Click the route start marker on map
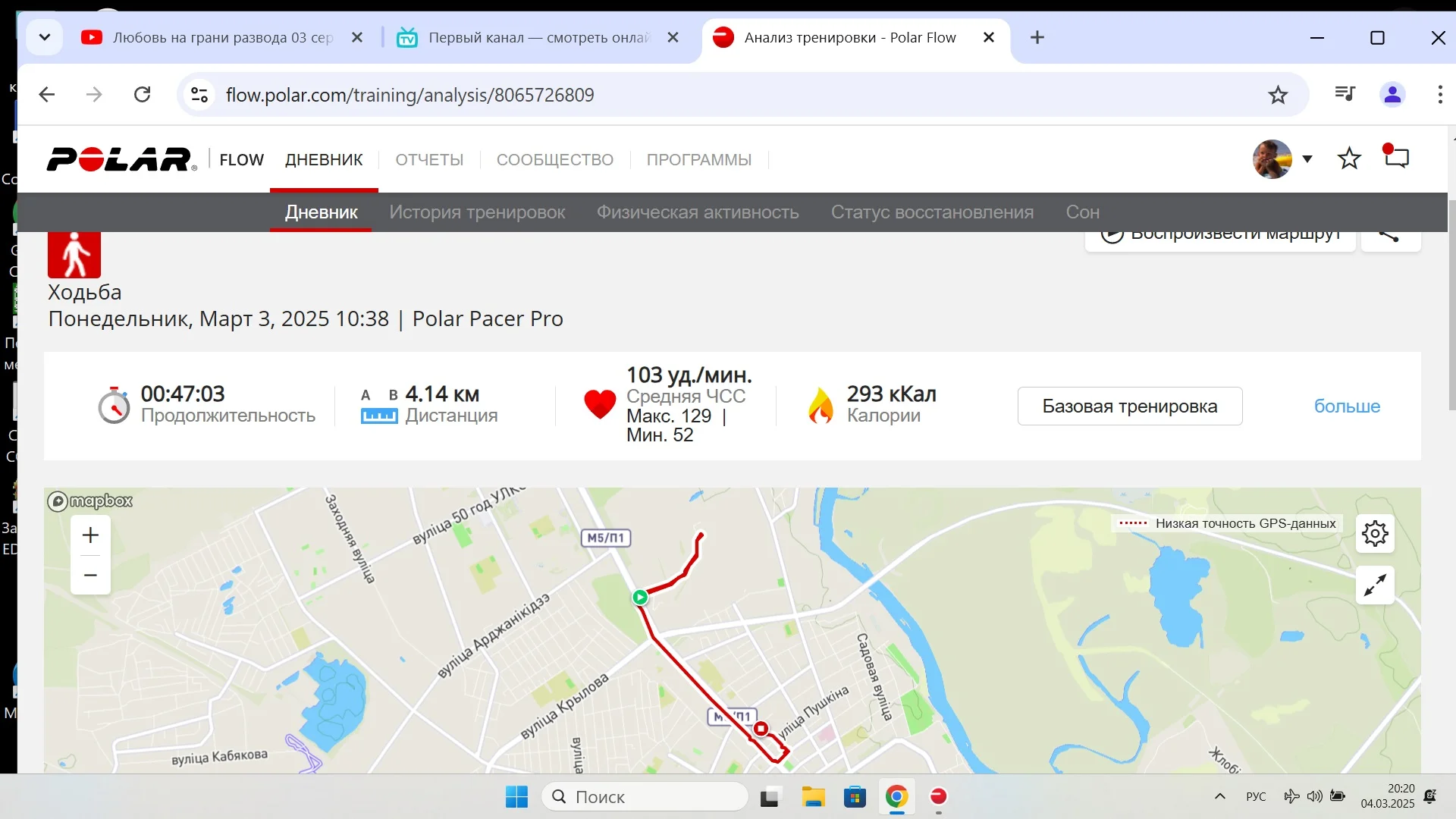The image size is (1456, 819). (x=640, y=598)
